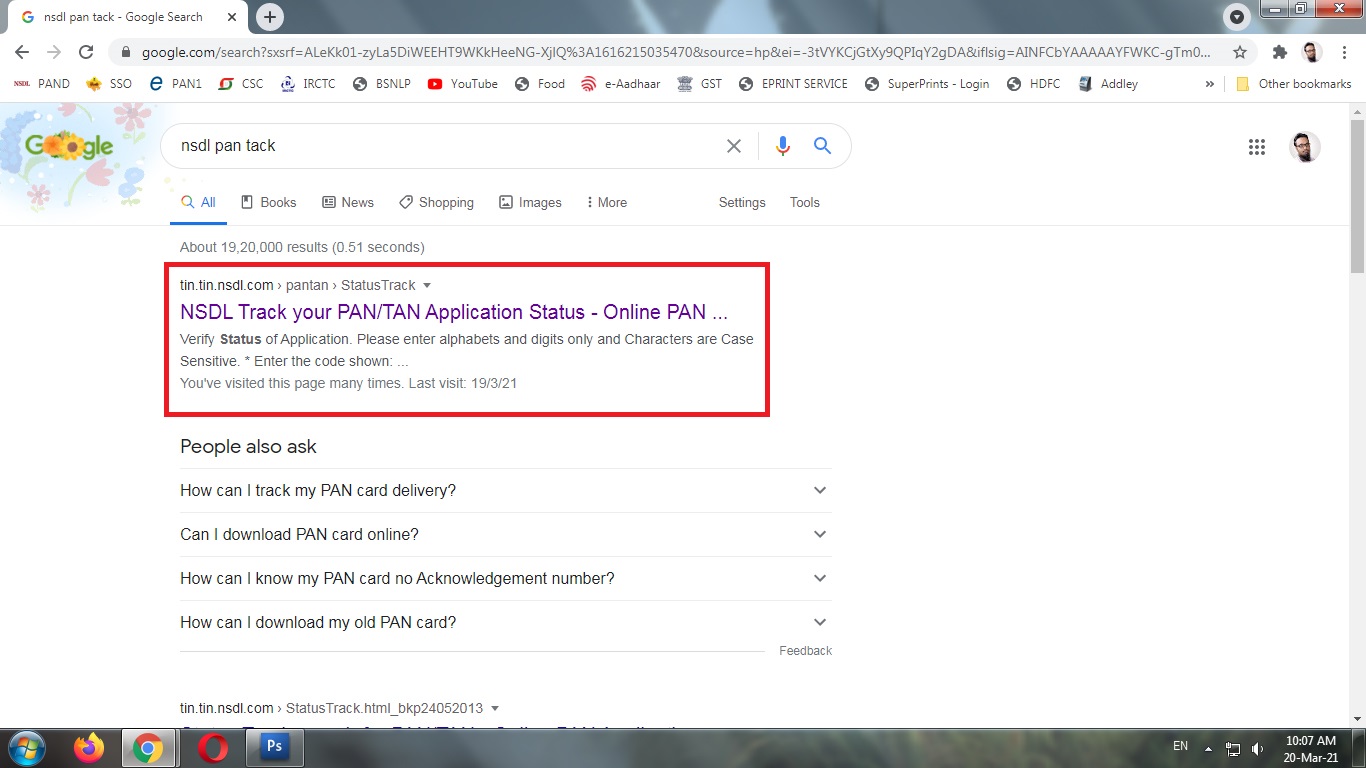1366x768 pixels.
Task: Select the All results tab
Action: 198,202
